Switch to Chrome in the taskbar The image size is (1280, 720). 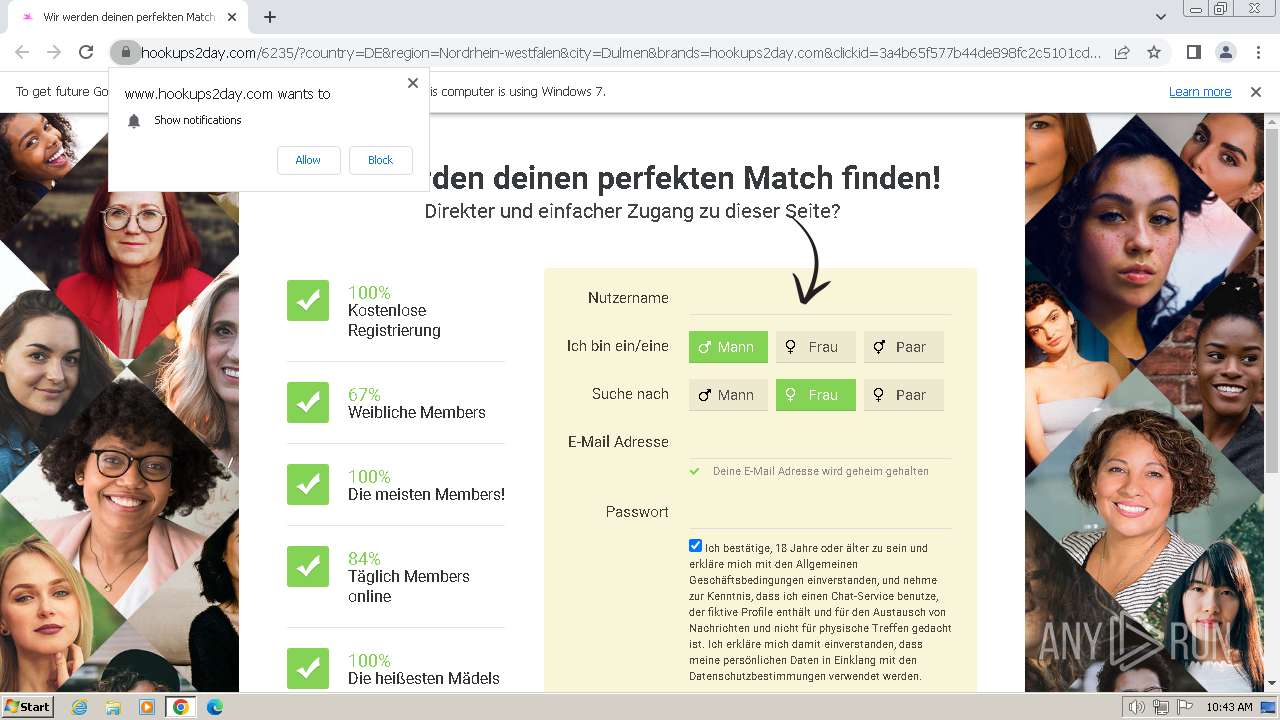click(x=180, y=707)
